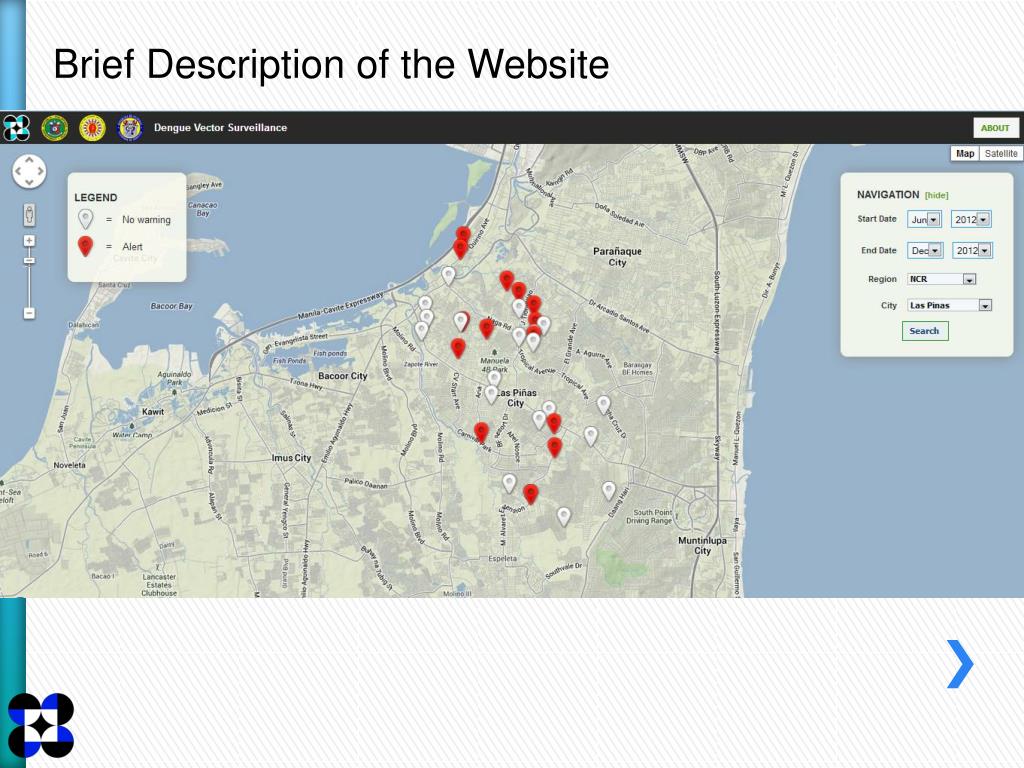The image size is (1024, 768).
Task: Open the ABOUT page
Action: tap(995, 128)
